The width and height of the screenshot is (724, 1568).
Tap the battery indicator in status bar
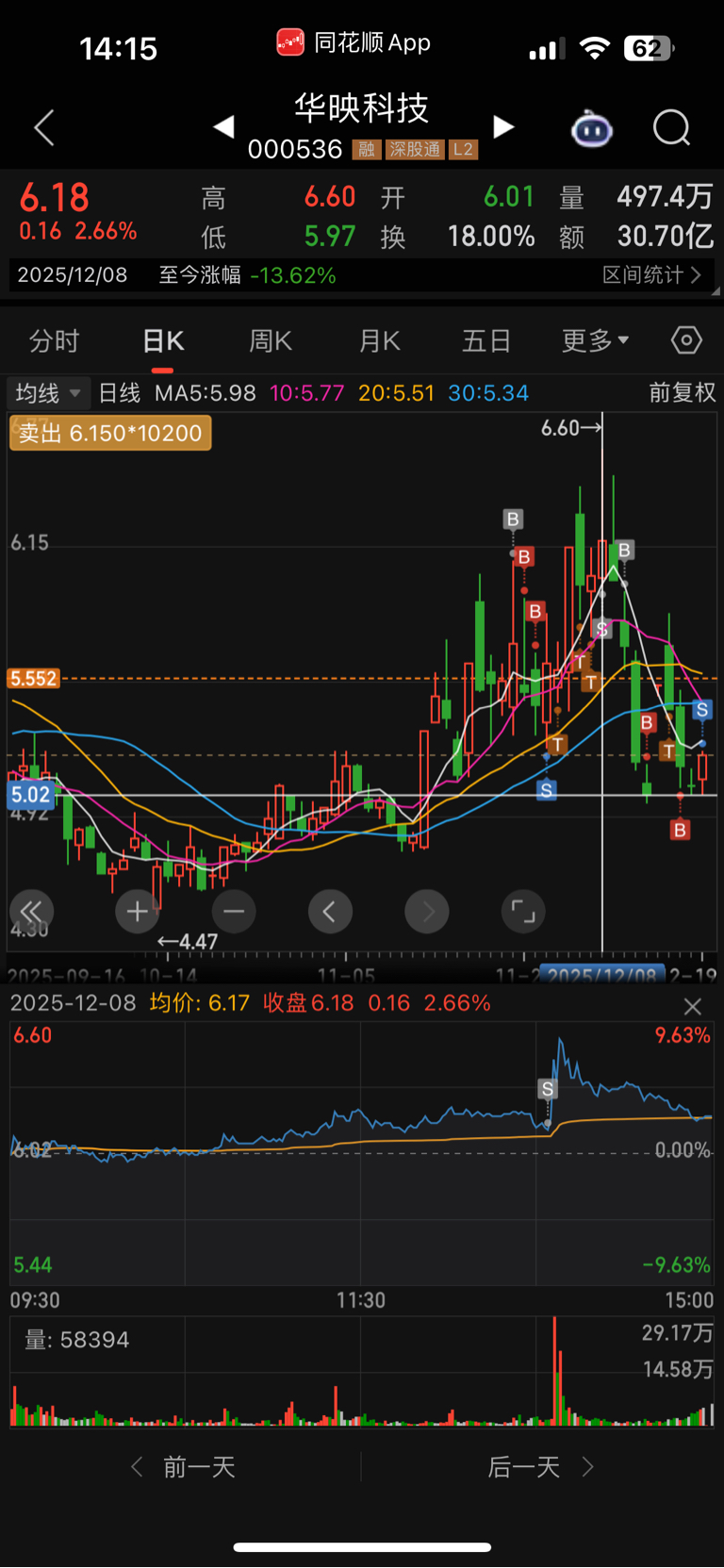[x=650, y=48]
